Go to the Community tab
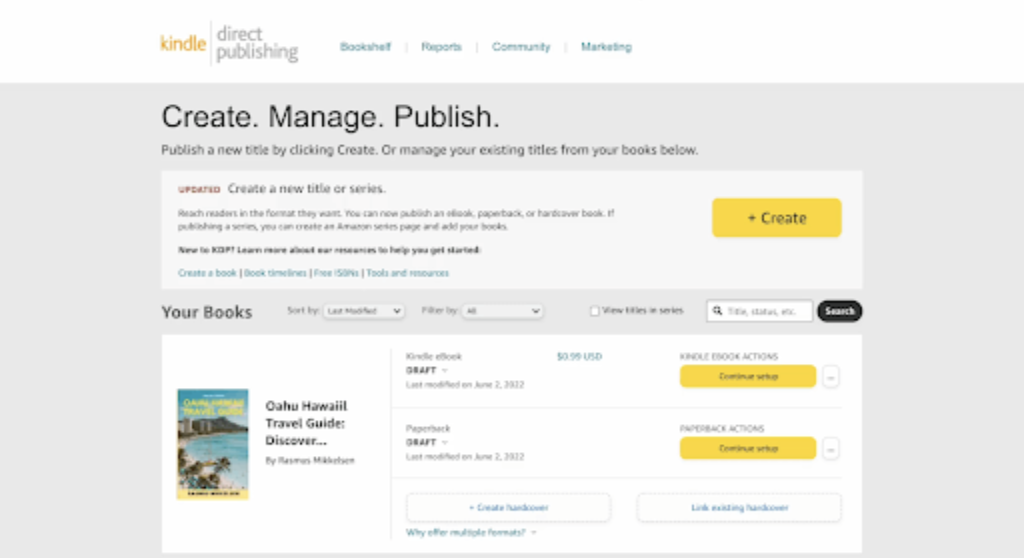Viewport: 1024px width, 558px height. [521, 47]
